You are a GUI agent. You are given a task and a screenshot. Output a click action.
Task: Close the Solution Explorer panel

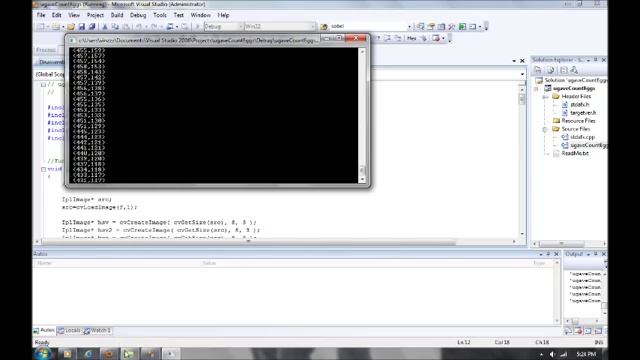point(604,60)
